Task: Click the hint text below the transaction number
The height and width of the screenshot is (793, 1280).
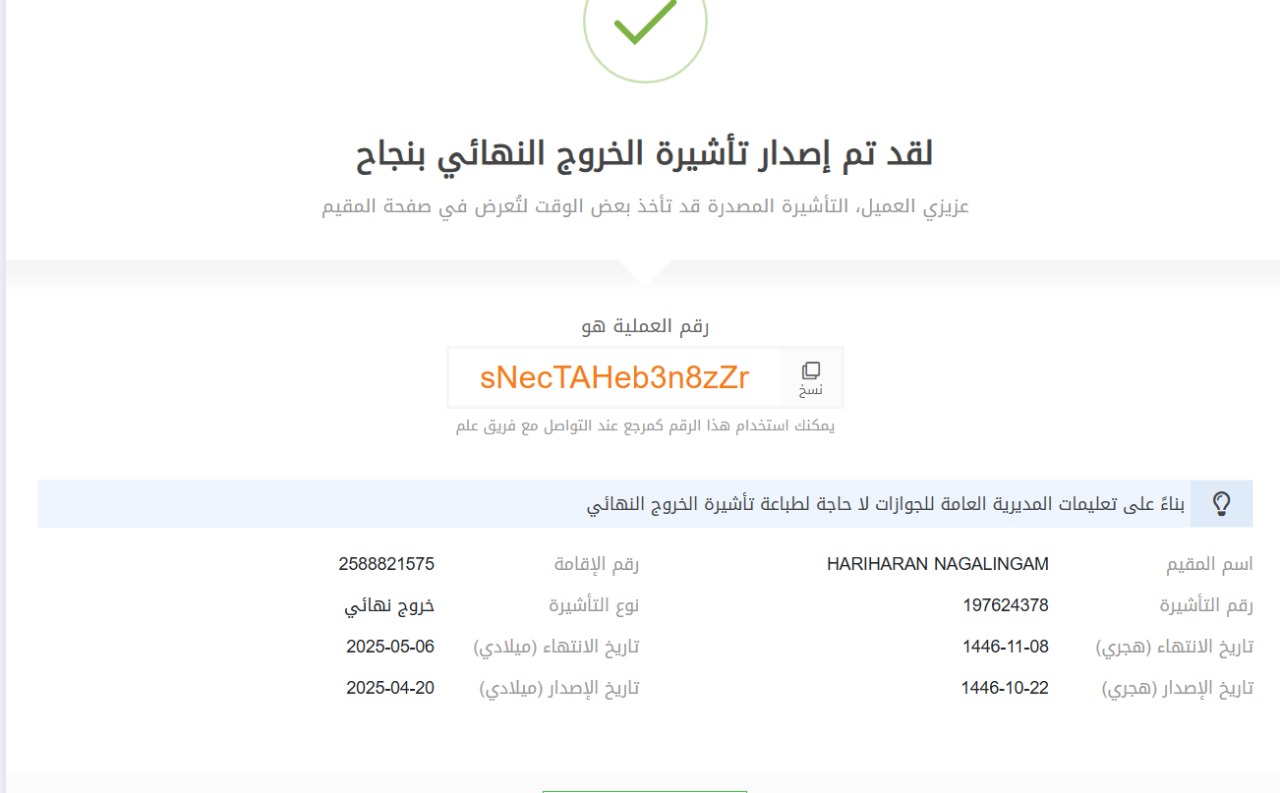Action: [x=645, y=426]
